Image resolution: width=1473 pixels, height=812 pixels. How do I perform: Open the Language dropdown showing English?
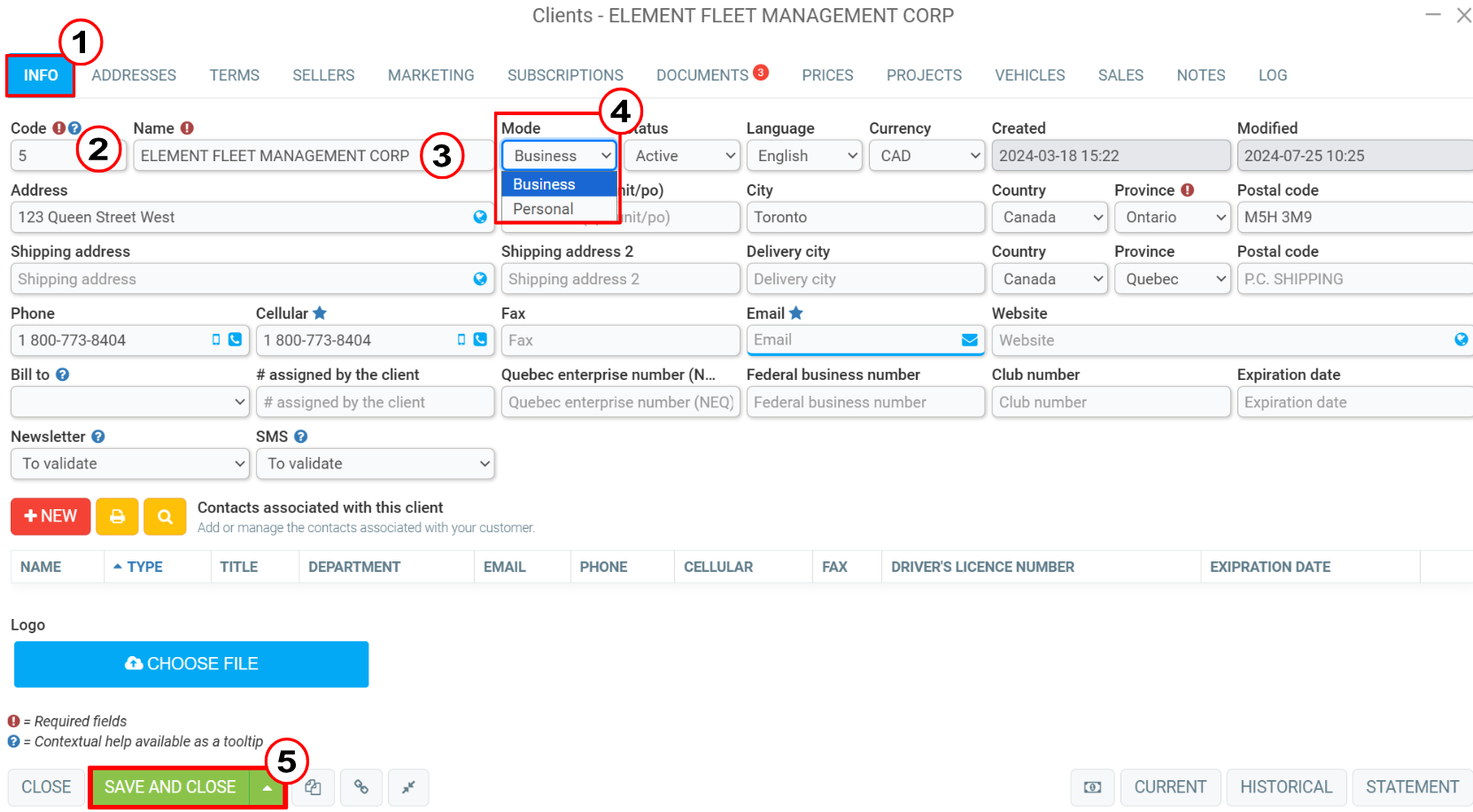point(804,156)
